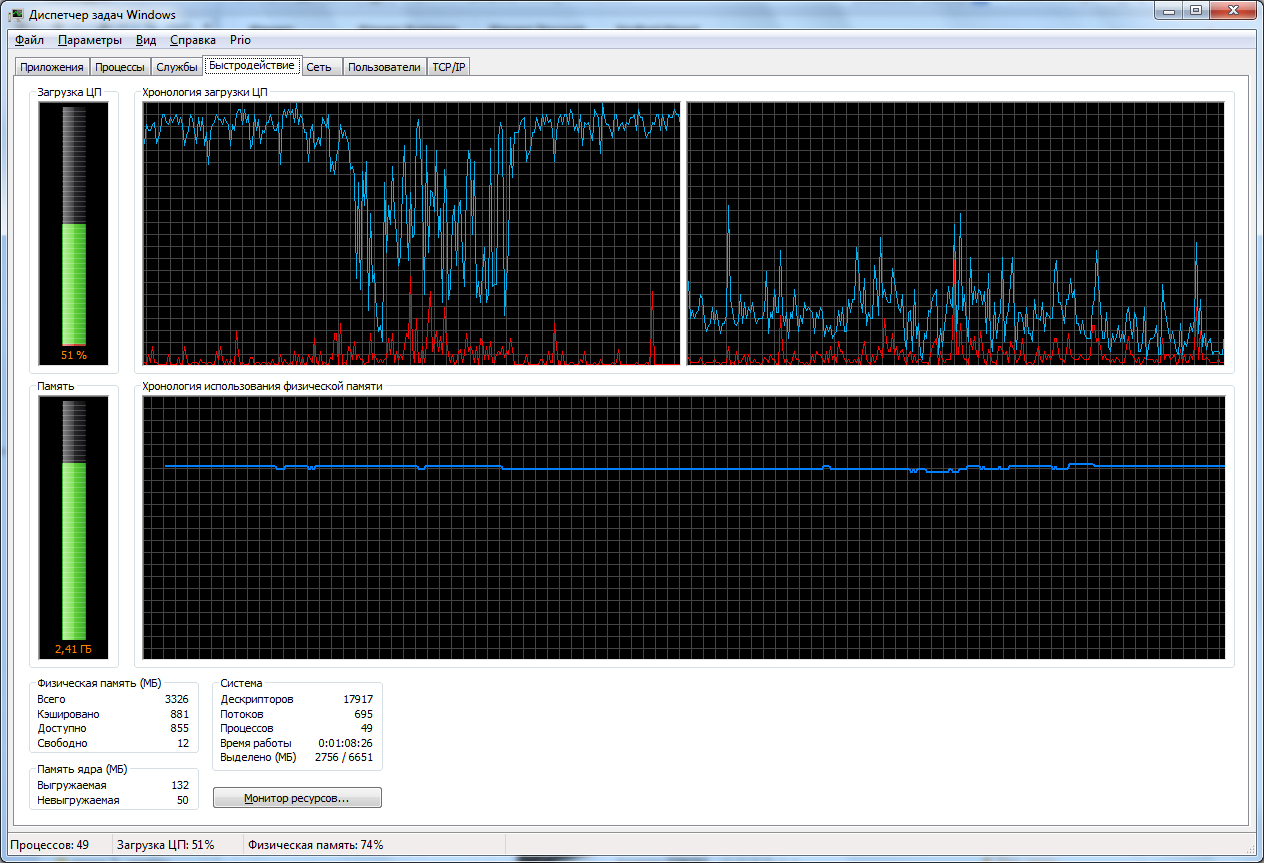Click status bar text Загрузка ЦП: 51%
The width and height of the screenshot is (1264, 863).
165,845
